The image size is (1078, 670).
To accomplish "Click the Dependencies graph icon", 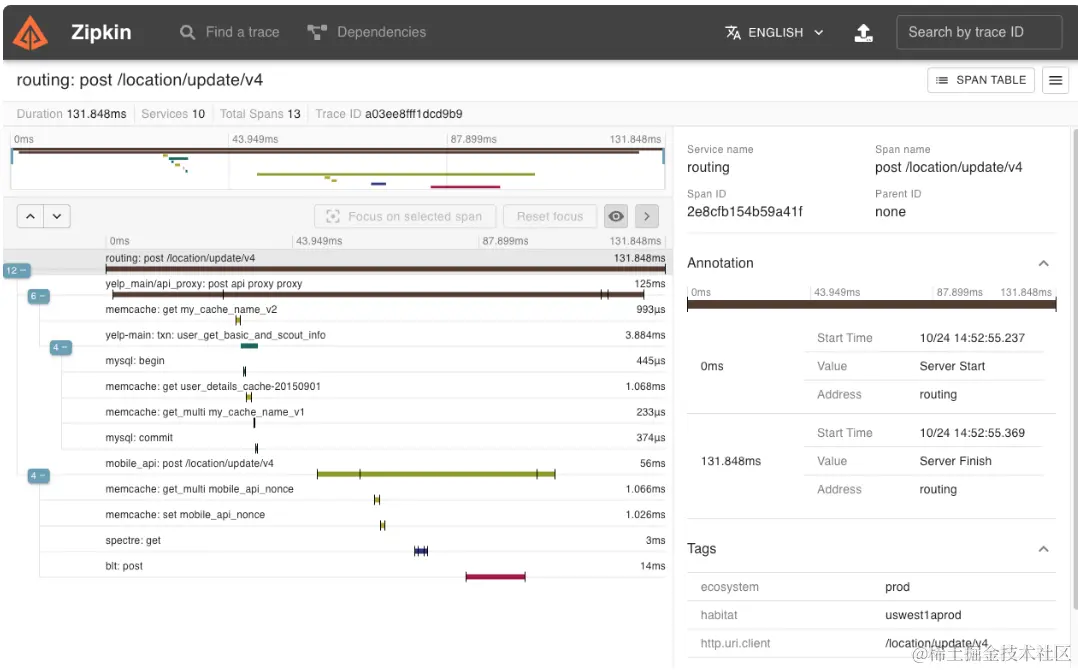I will tap(317, 32).
